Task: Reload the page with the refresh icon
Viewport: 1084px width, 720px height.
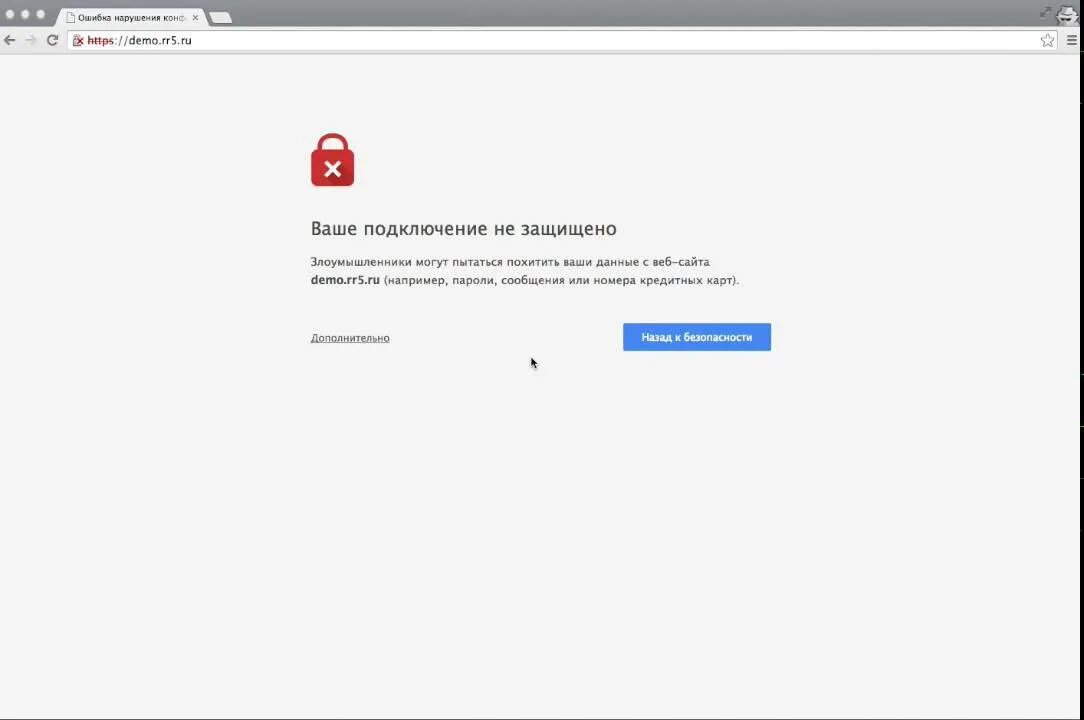Action: pyautogui.click(x=53, y=40)
